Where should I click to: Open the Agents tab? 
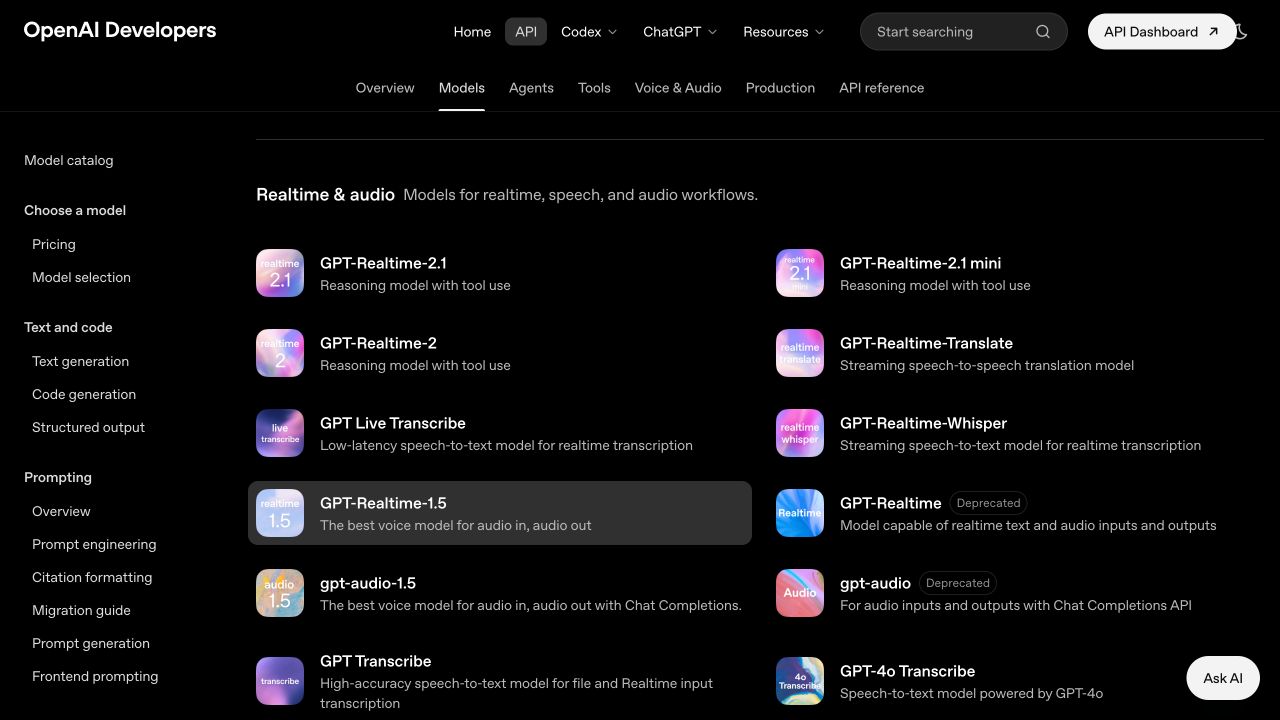click(531, 88)
